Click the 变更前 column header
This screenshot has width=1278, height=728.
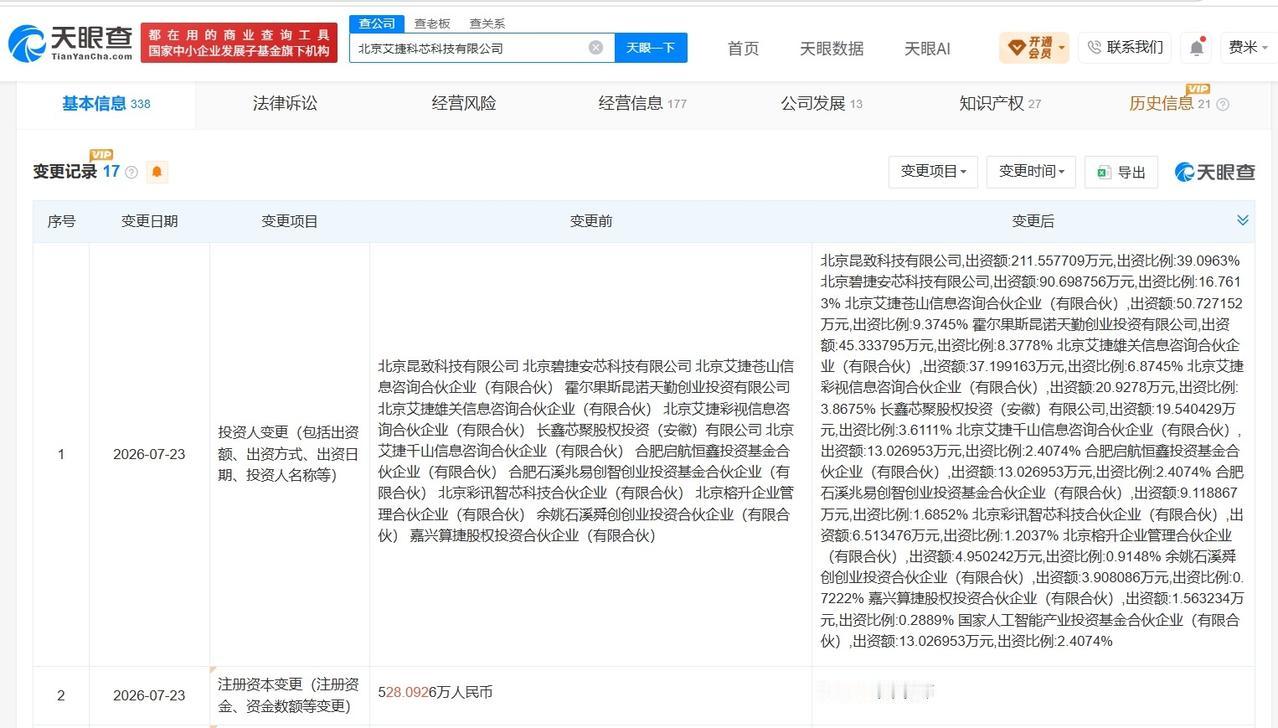591,221
